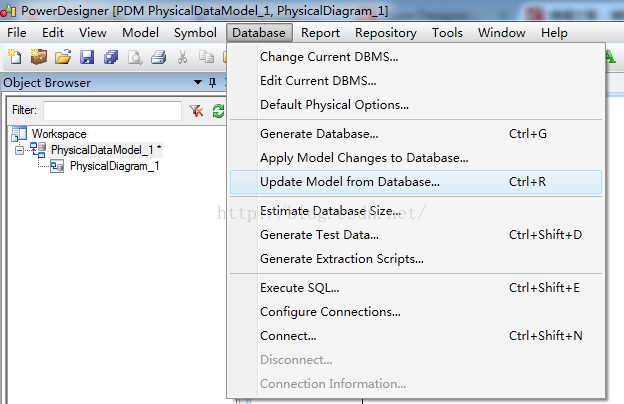Select the Workspace tree item
This screenshot has height=404, width=624.
(x=59, y=134)
